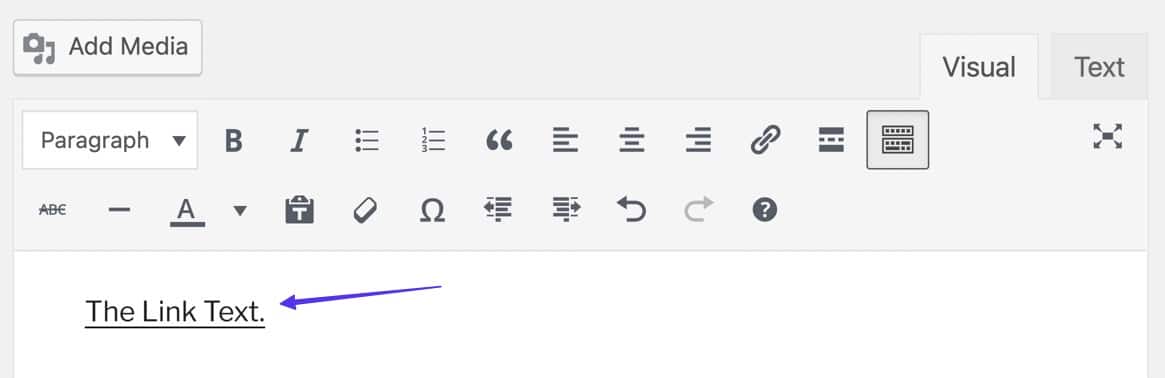
Task: Toggle the toolbar kitchen sink button
Action: 898,140
